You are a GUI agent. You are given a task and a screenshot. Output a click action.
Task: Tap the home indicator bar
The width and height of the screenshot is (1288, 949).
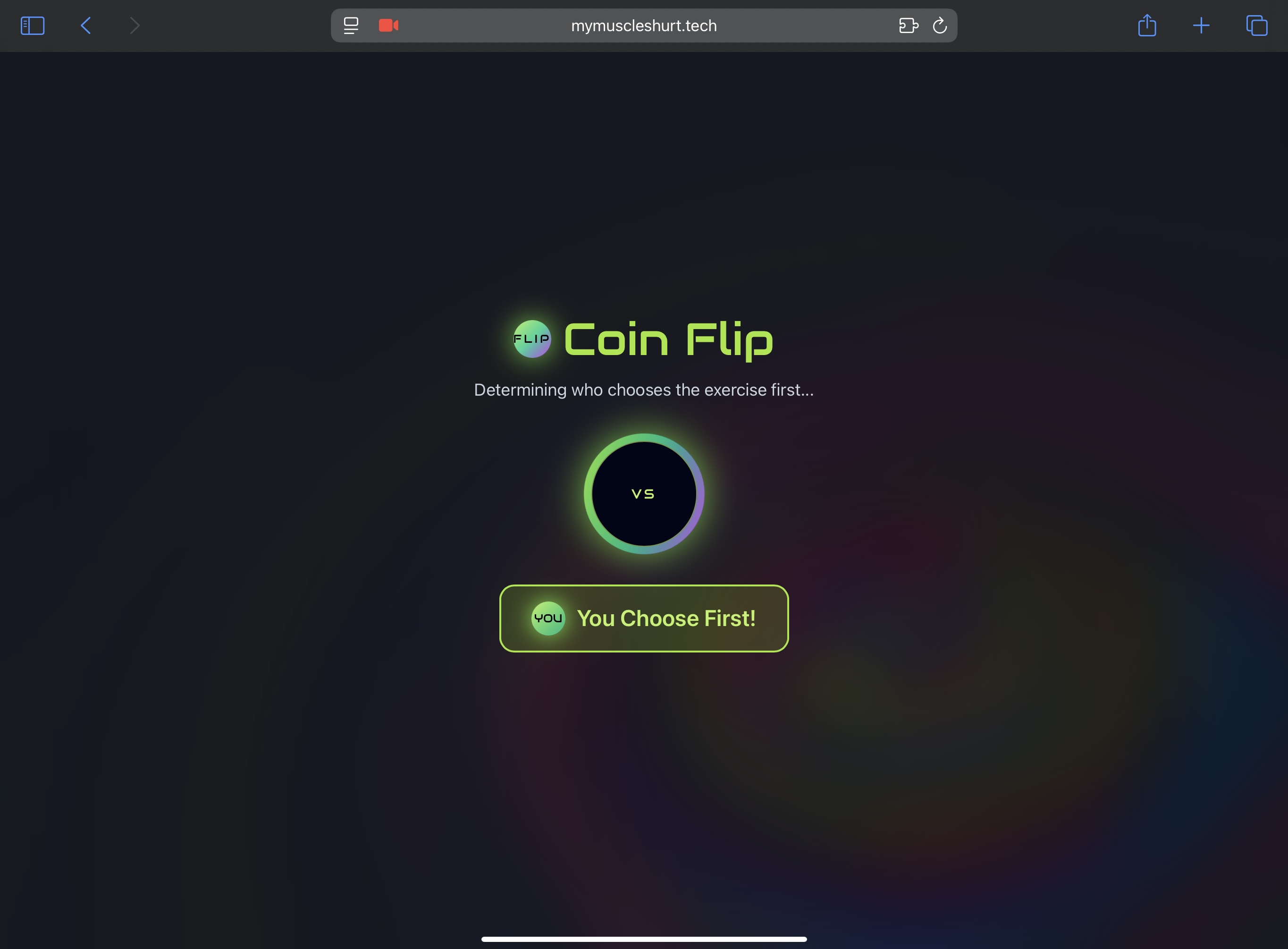(644, 939)
